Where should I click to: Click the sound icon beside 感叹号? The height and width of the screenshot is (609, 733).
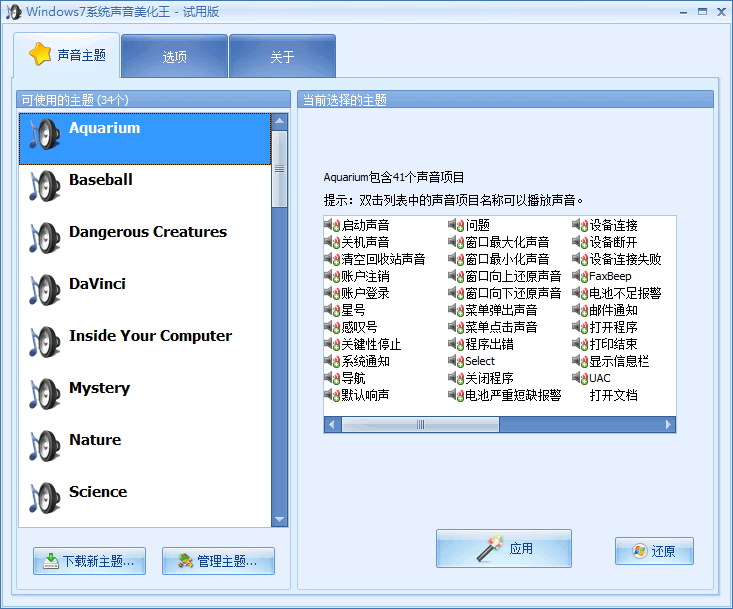click(332, 327)
